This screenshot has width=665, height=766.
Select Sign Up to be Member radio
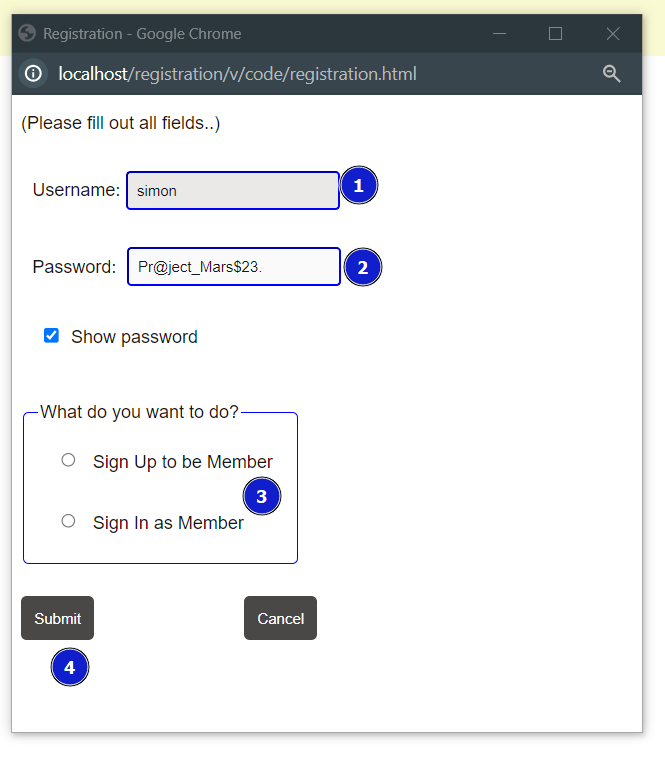pyautogui.click(x=68, y=460)
